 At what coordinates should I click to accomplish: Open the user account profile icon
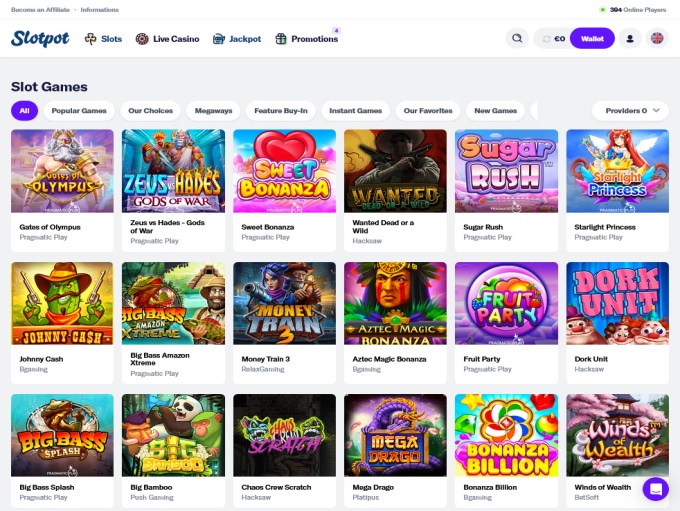630,39
